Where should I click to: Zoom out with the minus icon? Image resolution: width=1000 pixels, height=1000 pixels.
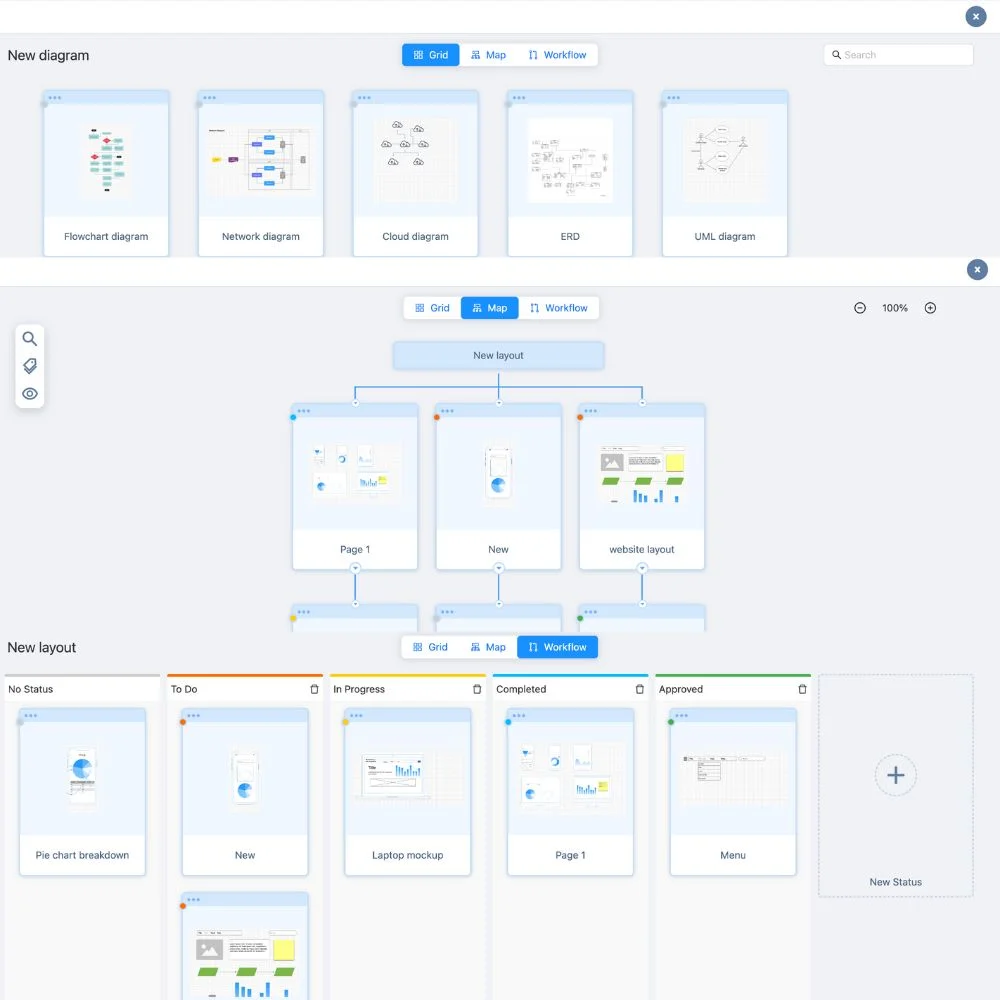coord(860,308)
